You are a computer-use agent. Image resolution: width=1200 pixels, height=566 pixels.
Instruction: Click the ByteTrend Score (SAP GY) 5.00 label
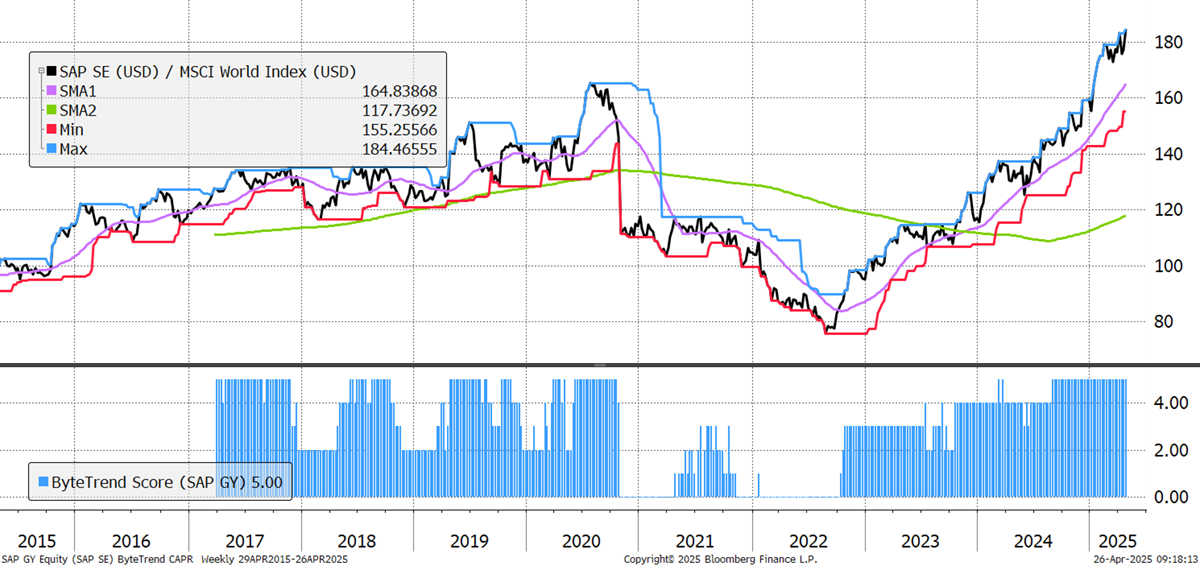point(167,482)
